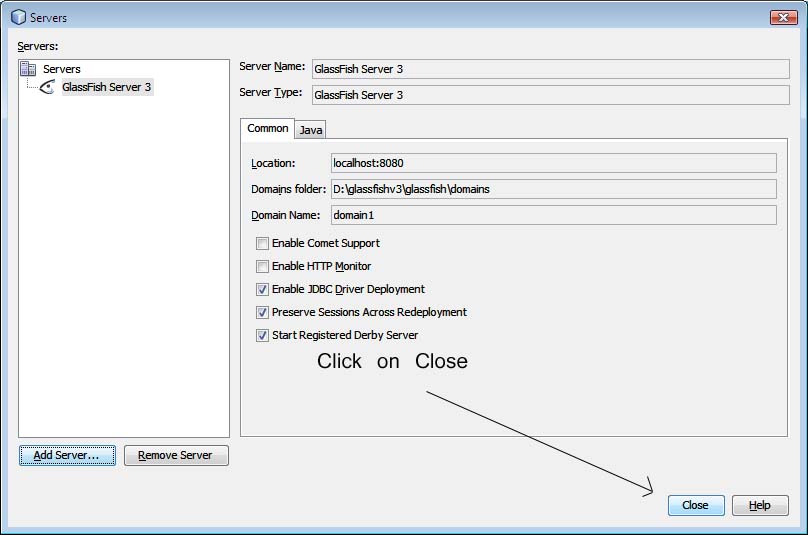
Task: Click the "Domain Name:" label
Action: (285, 215)
